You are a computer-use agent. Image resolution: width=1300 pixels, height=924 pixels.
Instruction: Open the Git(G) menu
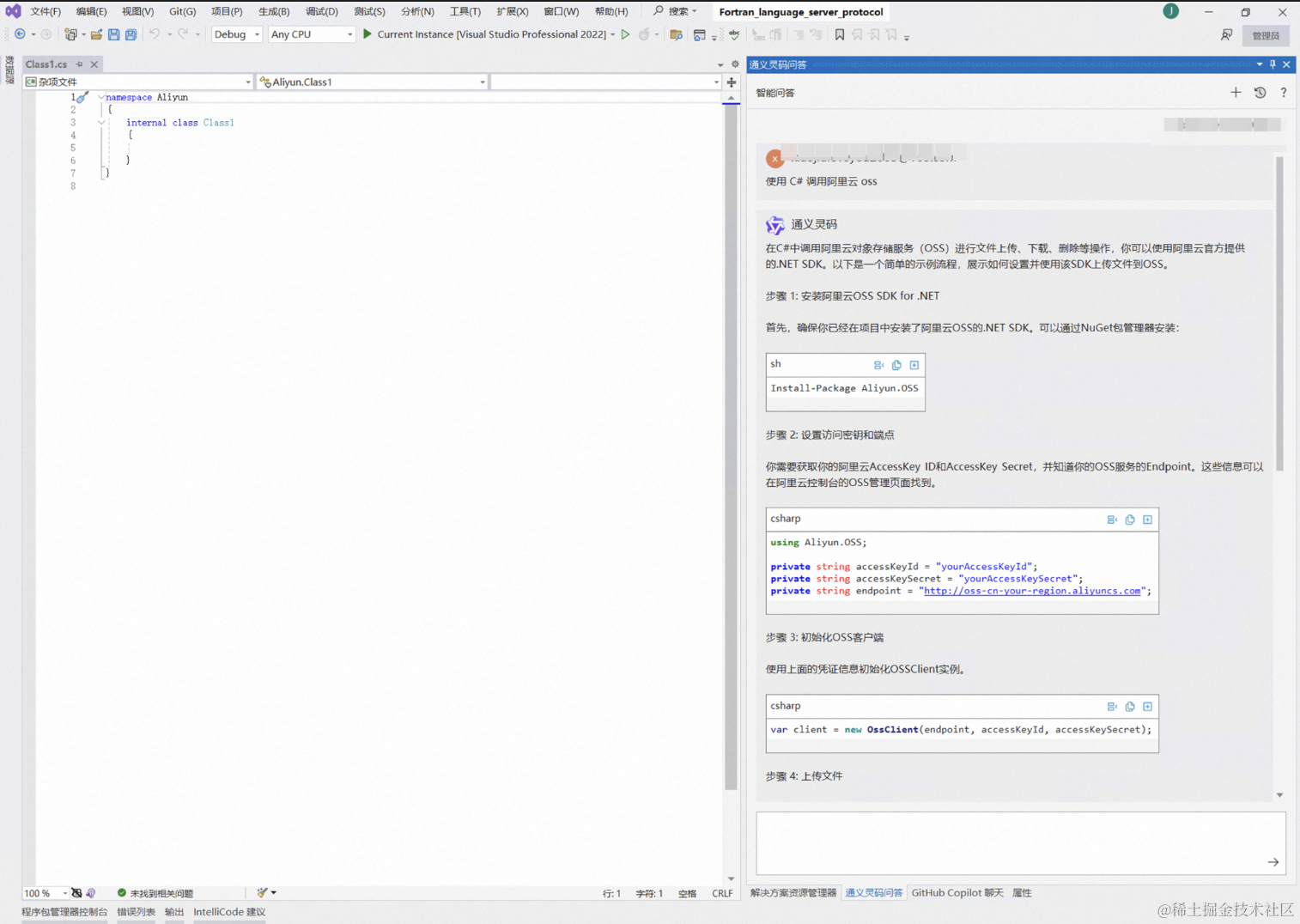click(x=182, y=12)
